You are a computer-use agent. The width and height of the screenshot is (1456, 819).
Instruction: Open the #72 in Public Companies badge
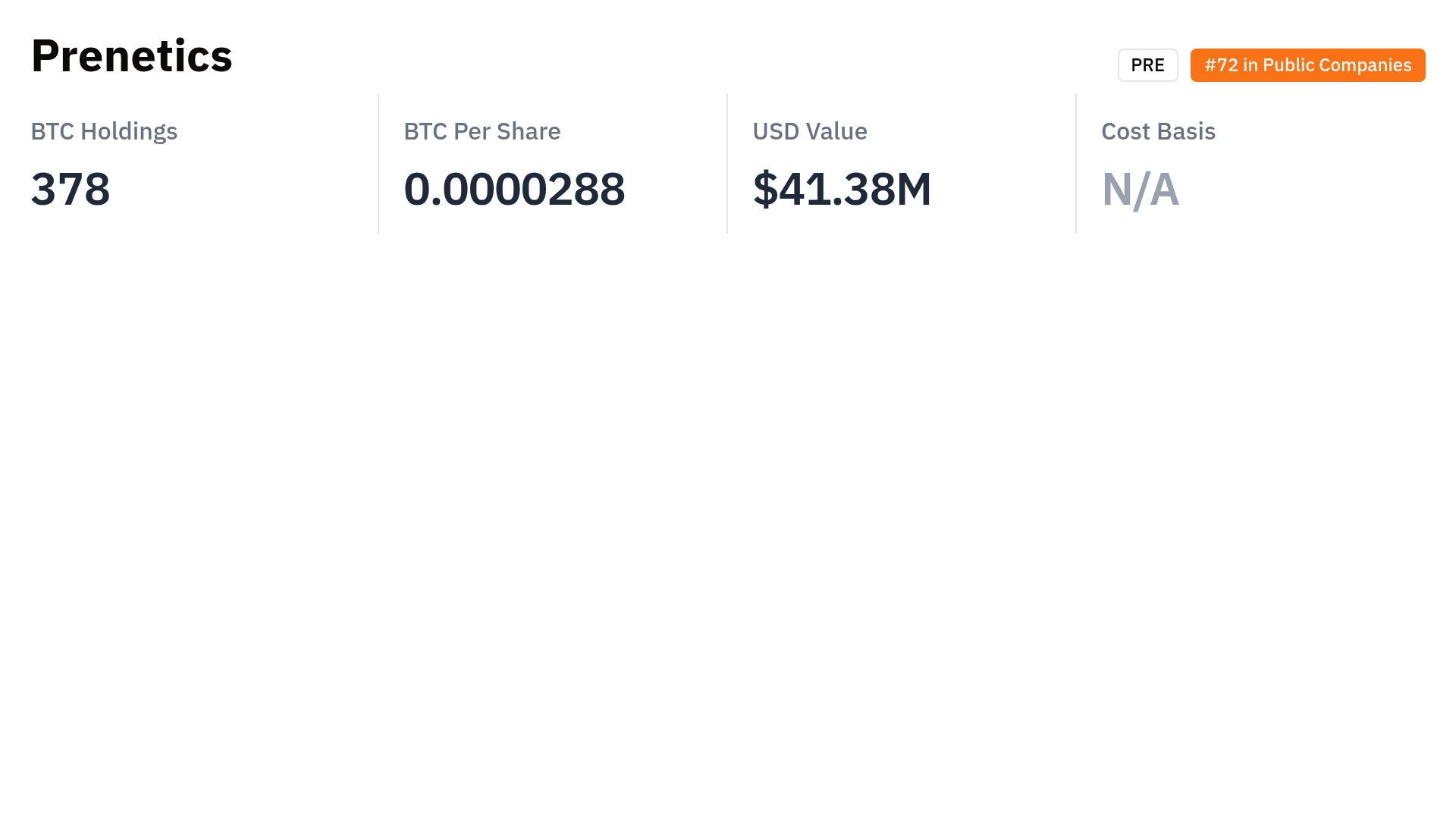tap(1307, 65)
